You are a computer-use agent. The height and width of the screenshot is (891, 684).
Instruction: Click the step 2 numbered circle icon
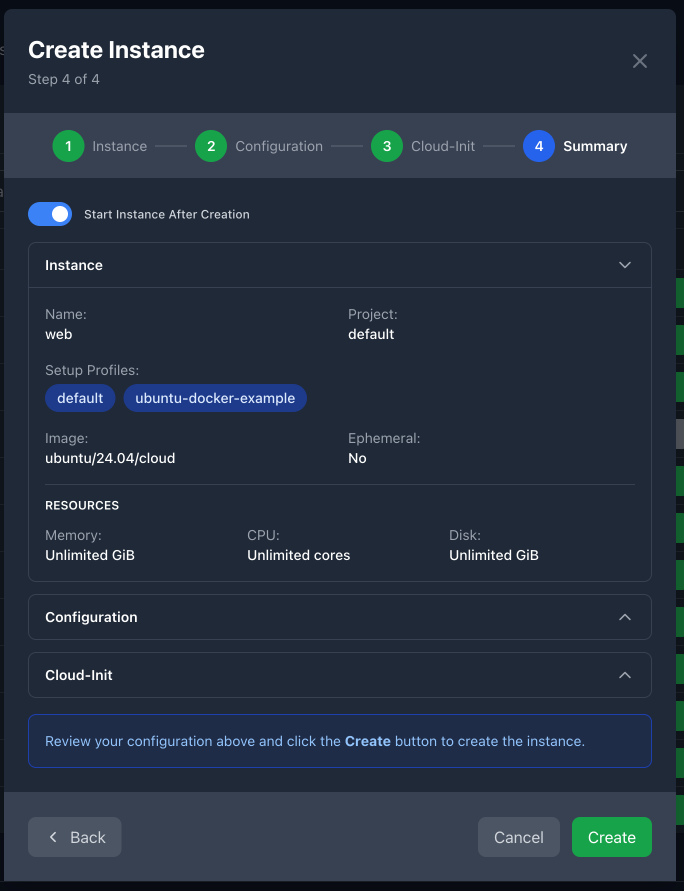tap(210, 146)
